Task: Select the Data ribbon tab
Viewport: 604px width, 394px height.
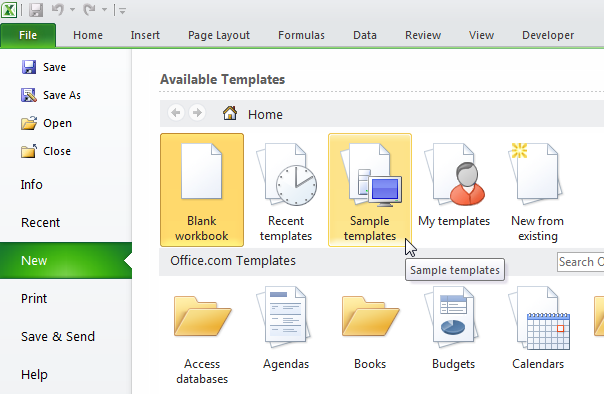Action: [x=365, y=35]
